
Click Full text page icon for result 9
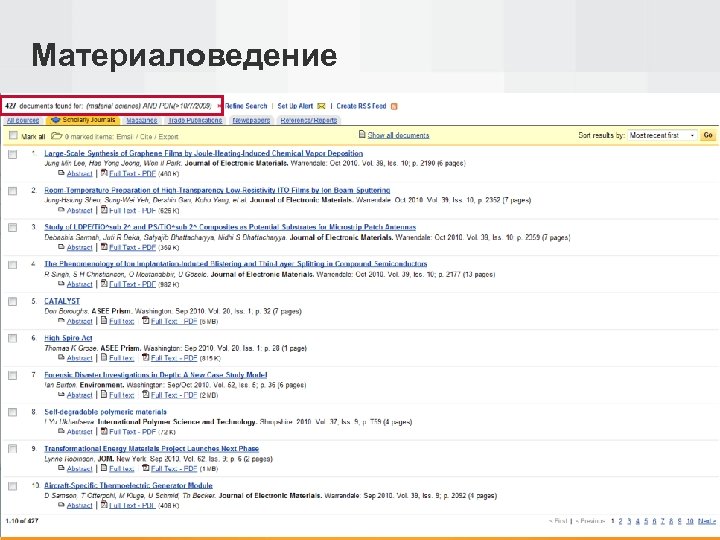pos(104,468)
